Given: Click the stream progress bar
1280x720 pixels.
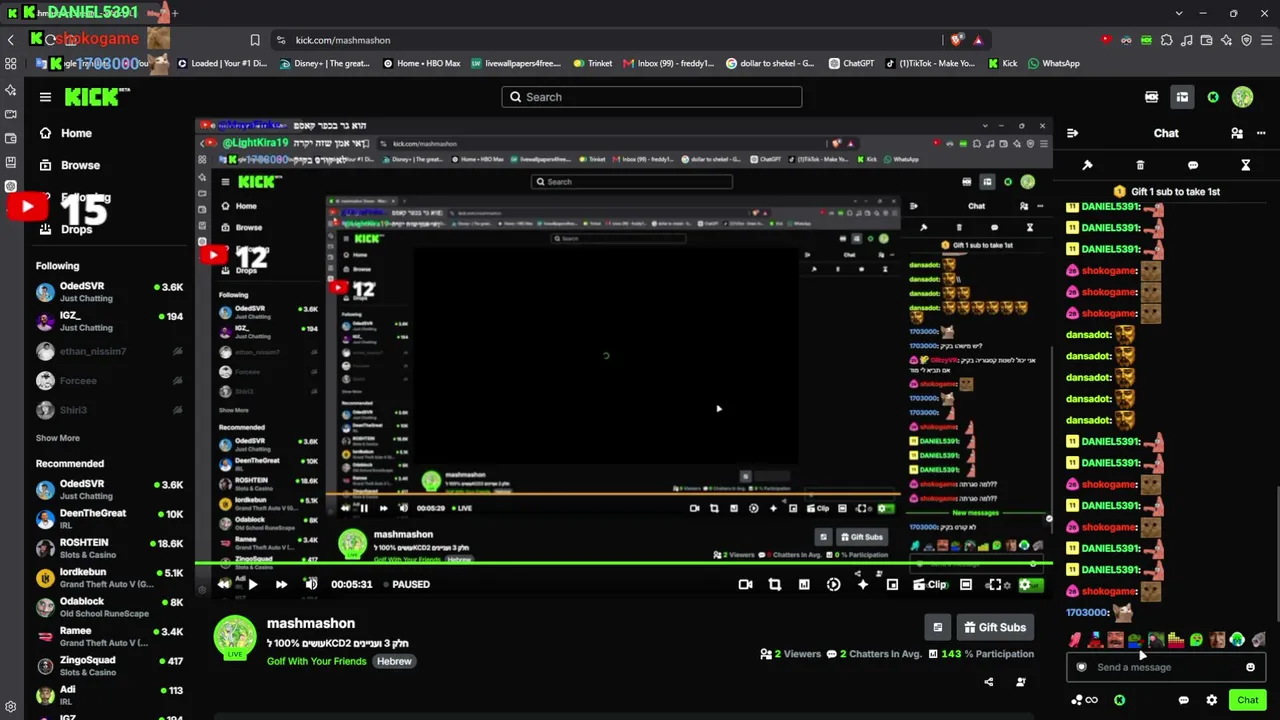Looking at the screenshot, I should click(x=624, y=564).
